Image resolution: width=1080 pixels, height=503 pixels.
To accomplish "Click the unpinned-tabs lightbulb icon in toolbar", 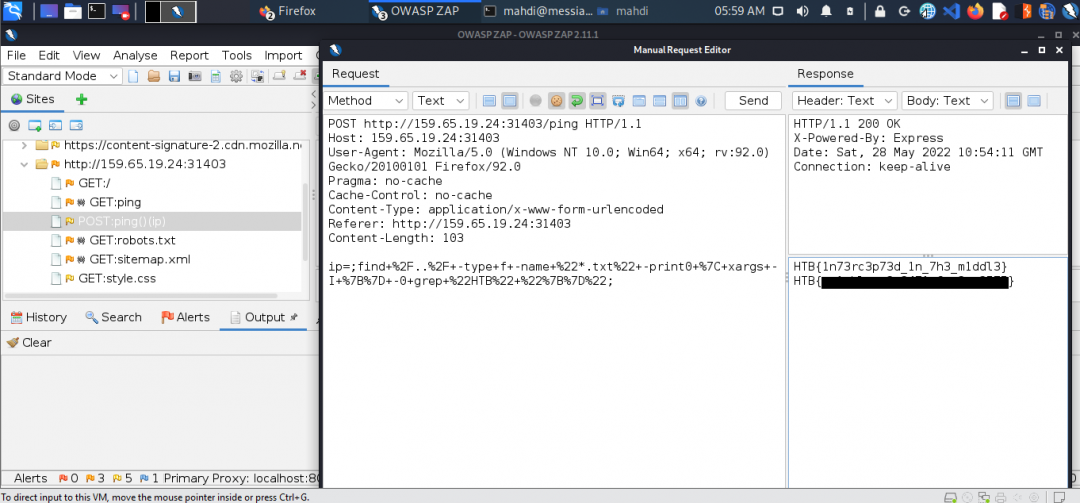I will [x=280, y=76].
